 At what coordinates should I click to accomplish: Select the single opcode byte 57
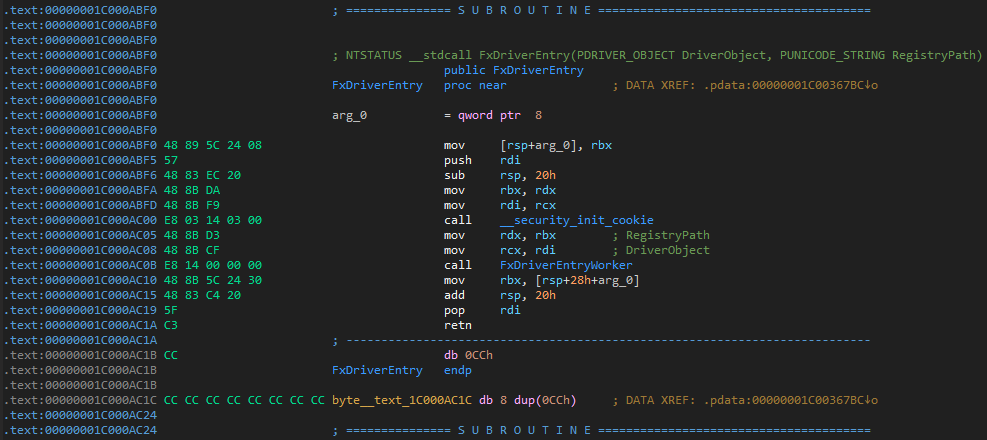[x=170, y=161]
